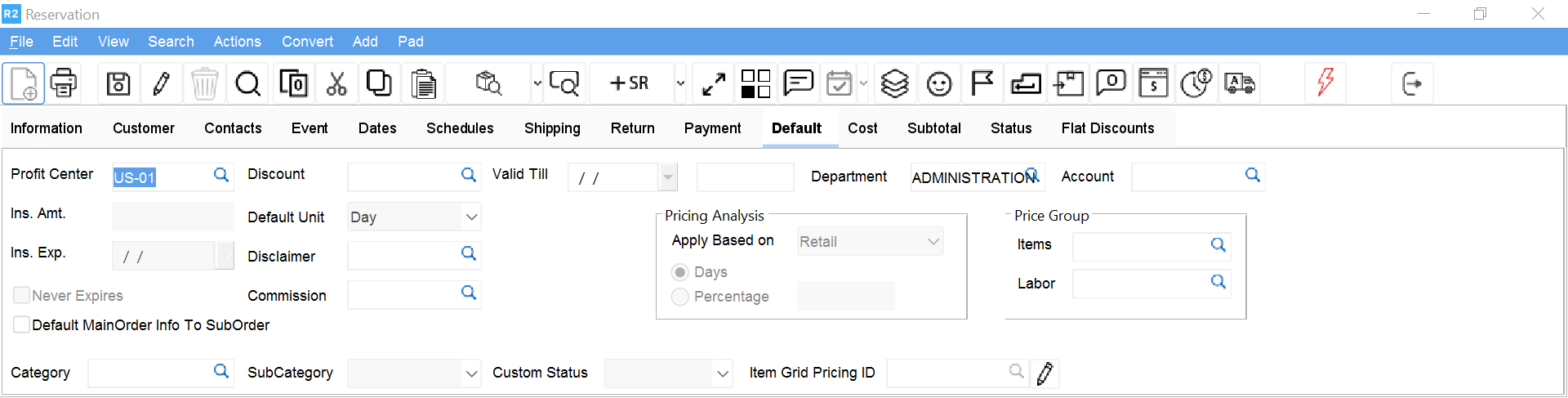The width and height of the screenshot is (1568, 398).
Task: Click the clipboard paste icon
Action: coord(423,83)
